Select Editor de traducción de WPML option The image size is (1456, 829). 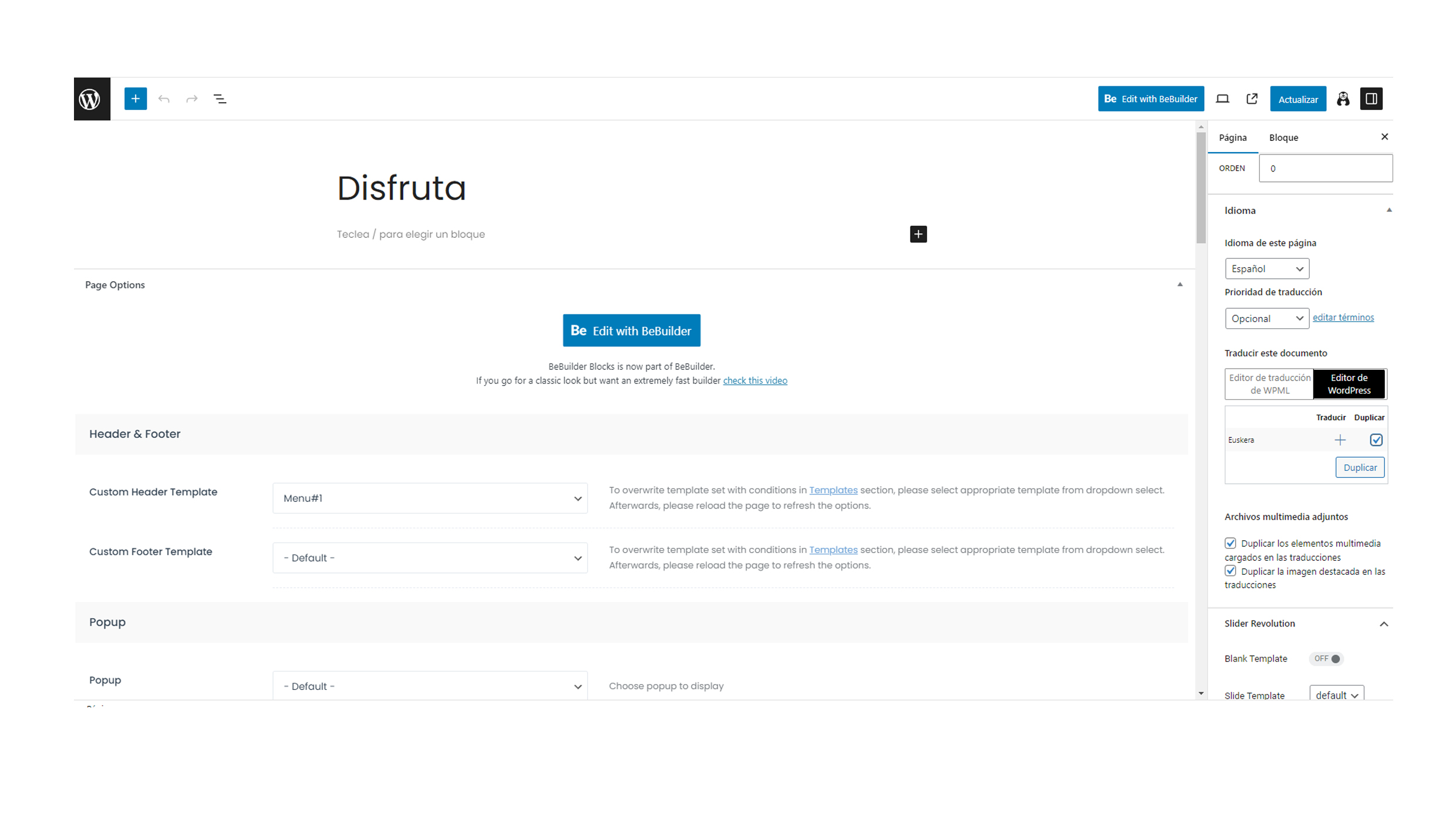(1269, 384)
